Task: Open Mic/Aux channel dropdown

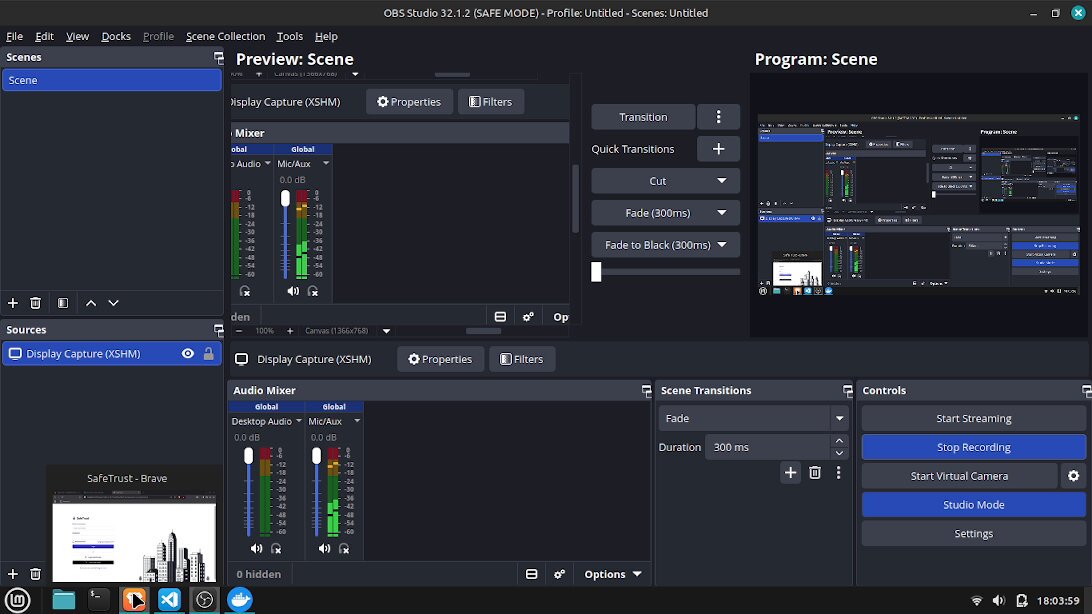Action: tap(357, 420)
